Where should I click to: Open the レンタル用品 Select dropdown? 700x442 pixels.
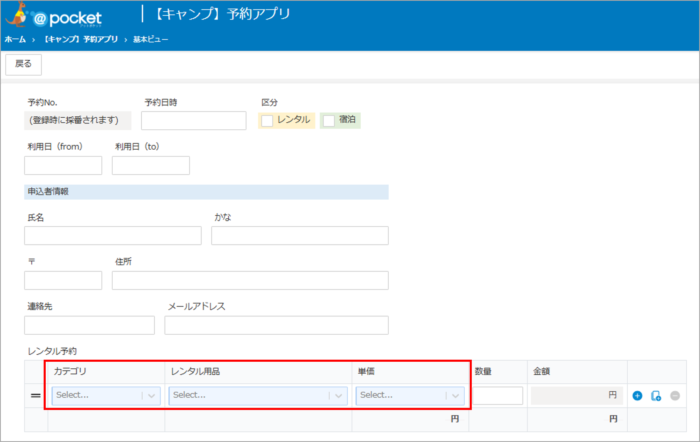click(x=258, y=396)
